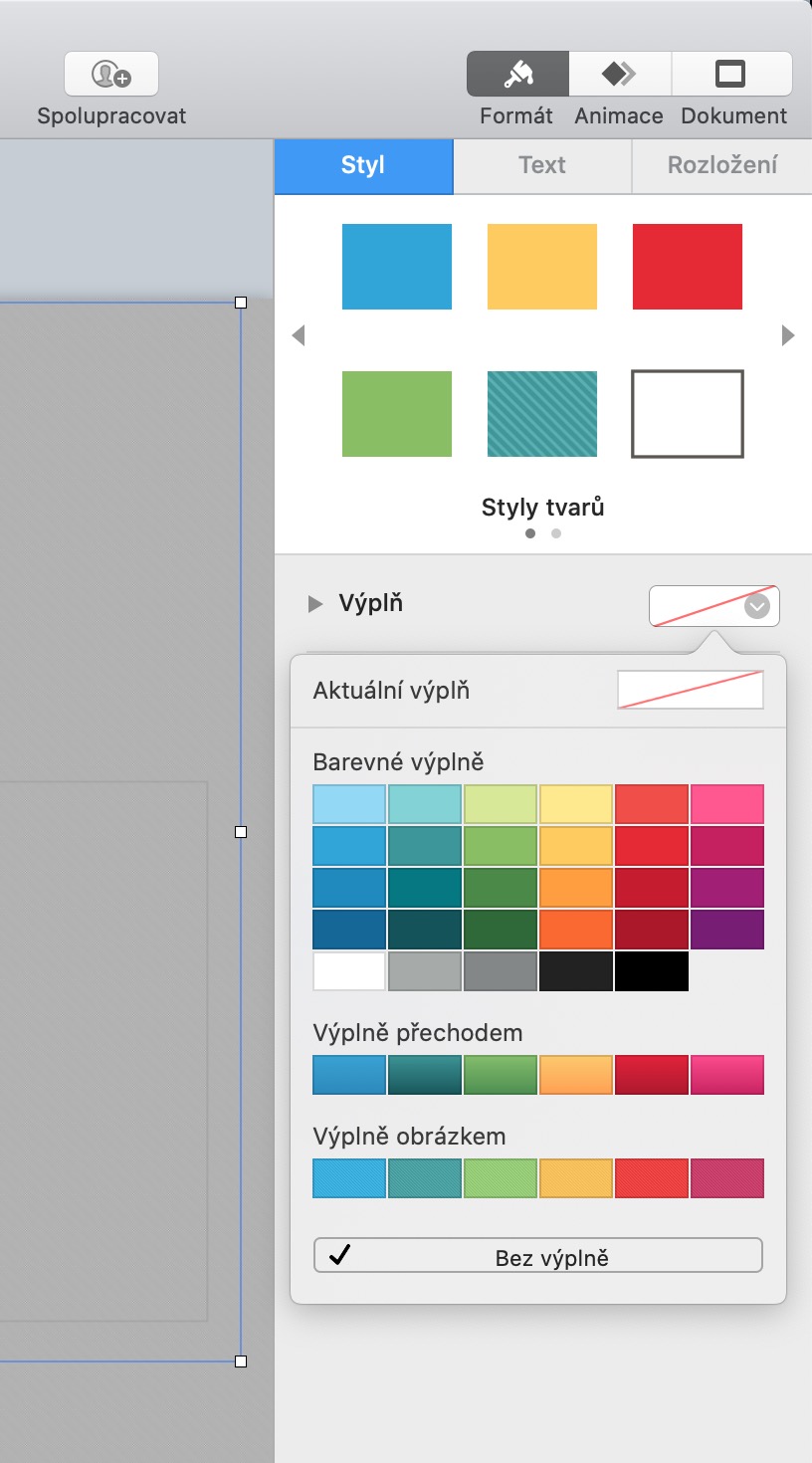Switch to the Rozložení tab
The height and width of the screenshot is (1463, 812).
(721, 165)
